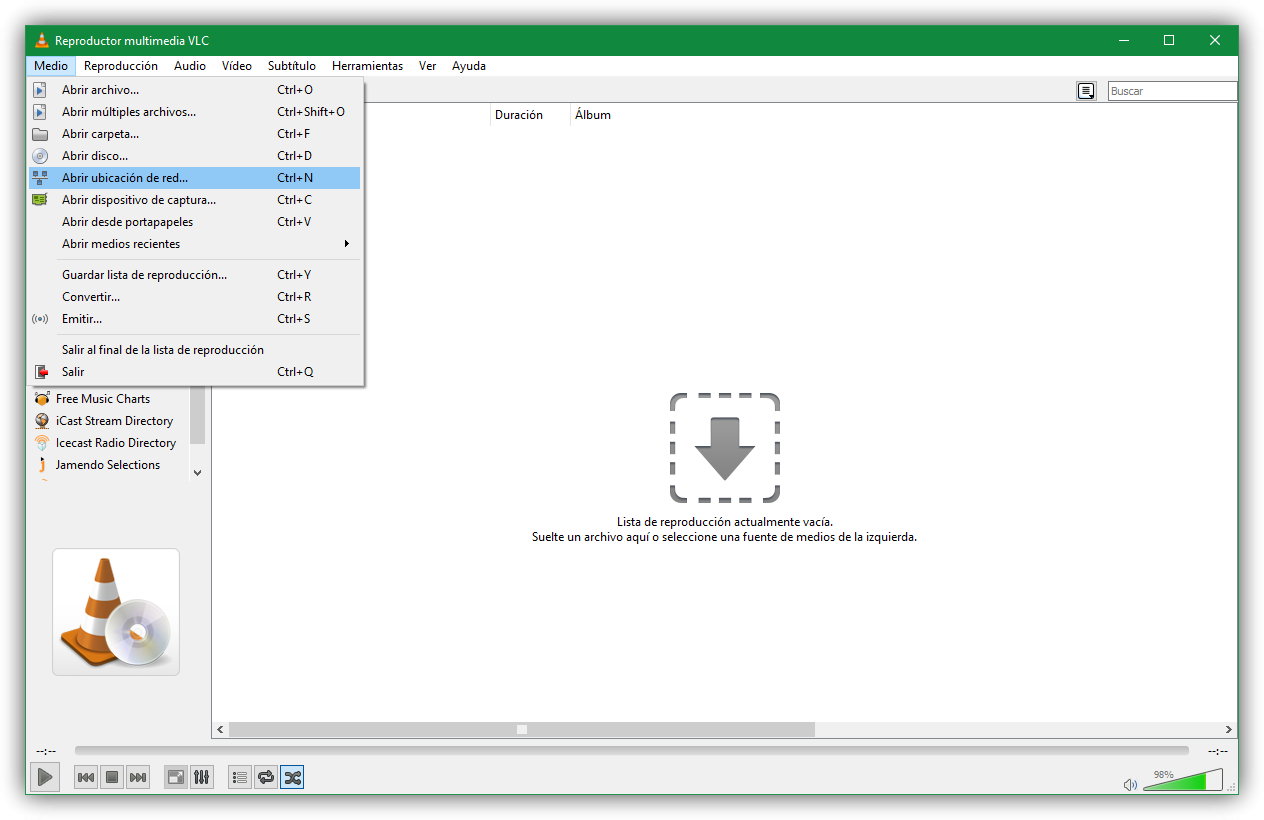Click the VLC cone title bar icon

pyautogui.click(x=41, y=41)
